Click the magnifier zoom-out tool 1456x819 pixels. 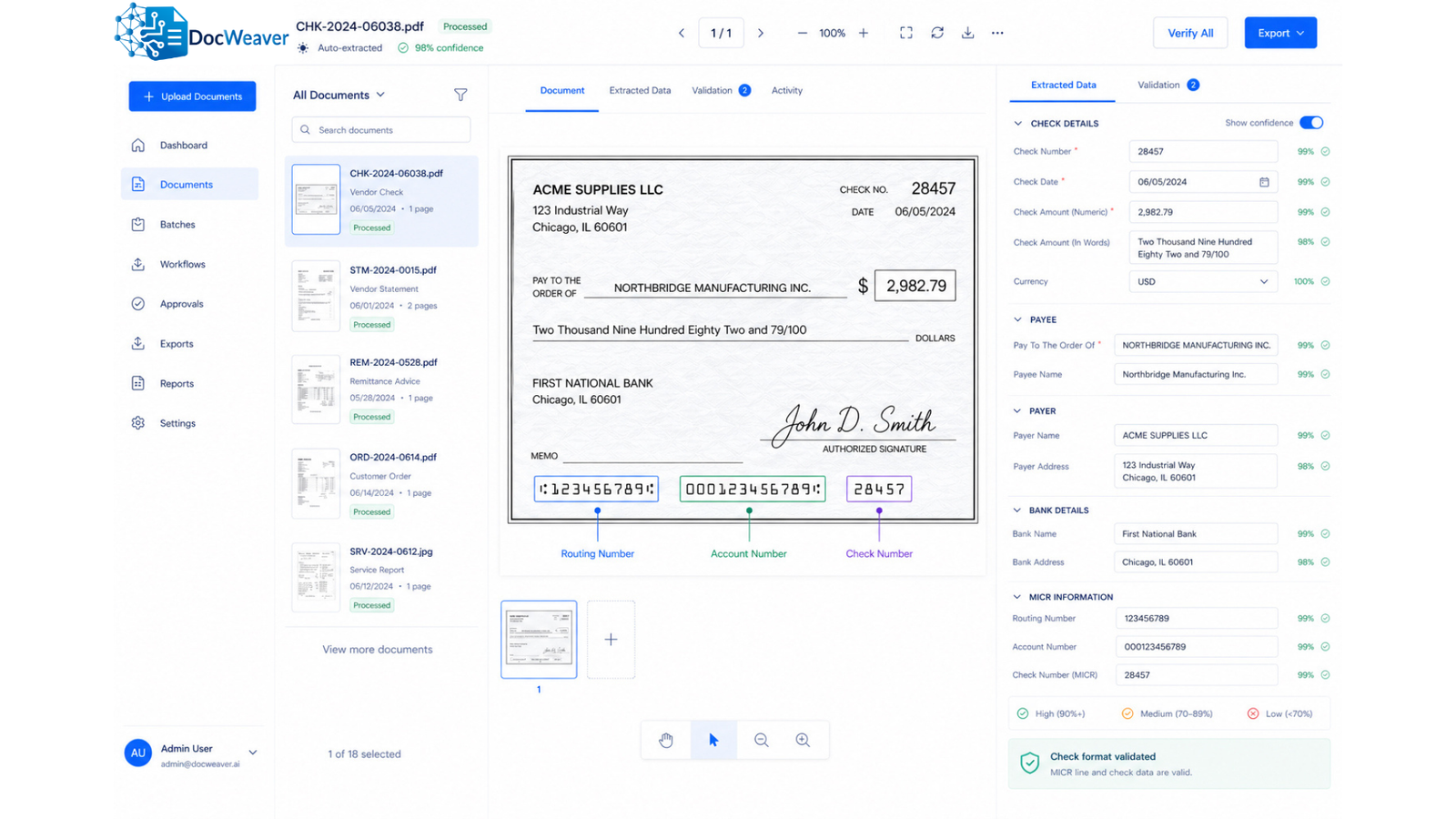[762, 740]
